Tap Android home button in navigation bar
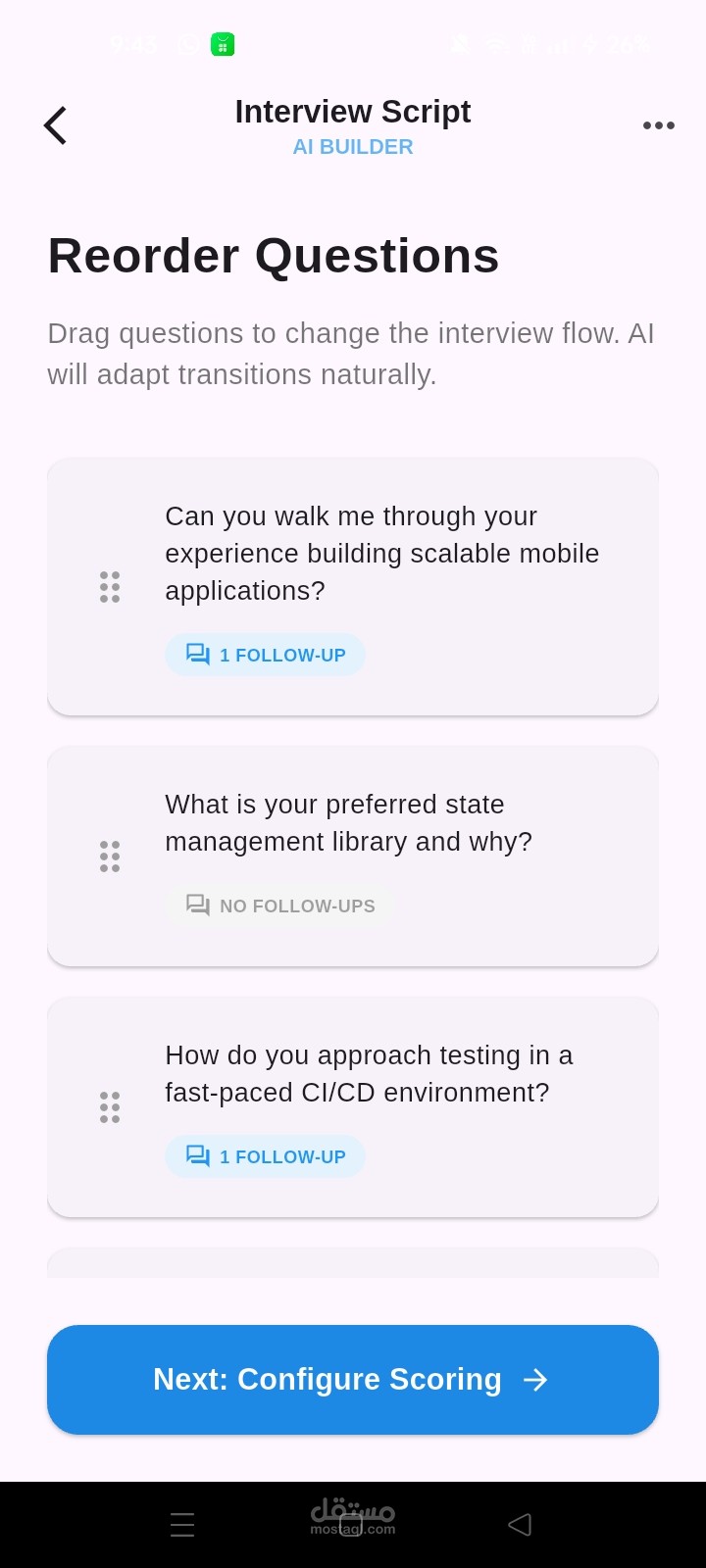 (351, 1525)
